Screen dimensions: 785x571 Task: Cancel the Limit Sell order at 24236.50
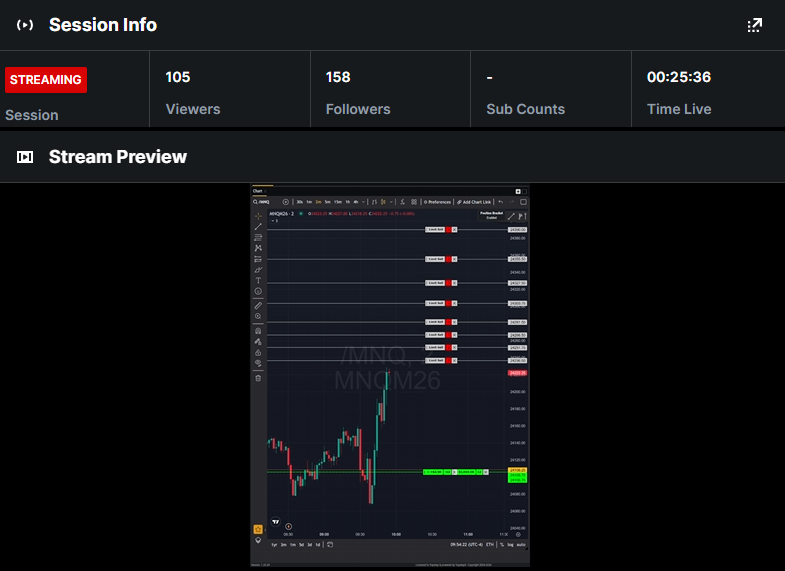coord(455,360)
